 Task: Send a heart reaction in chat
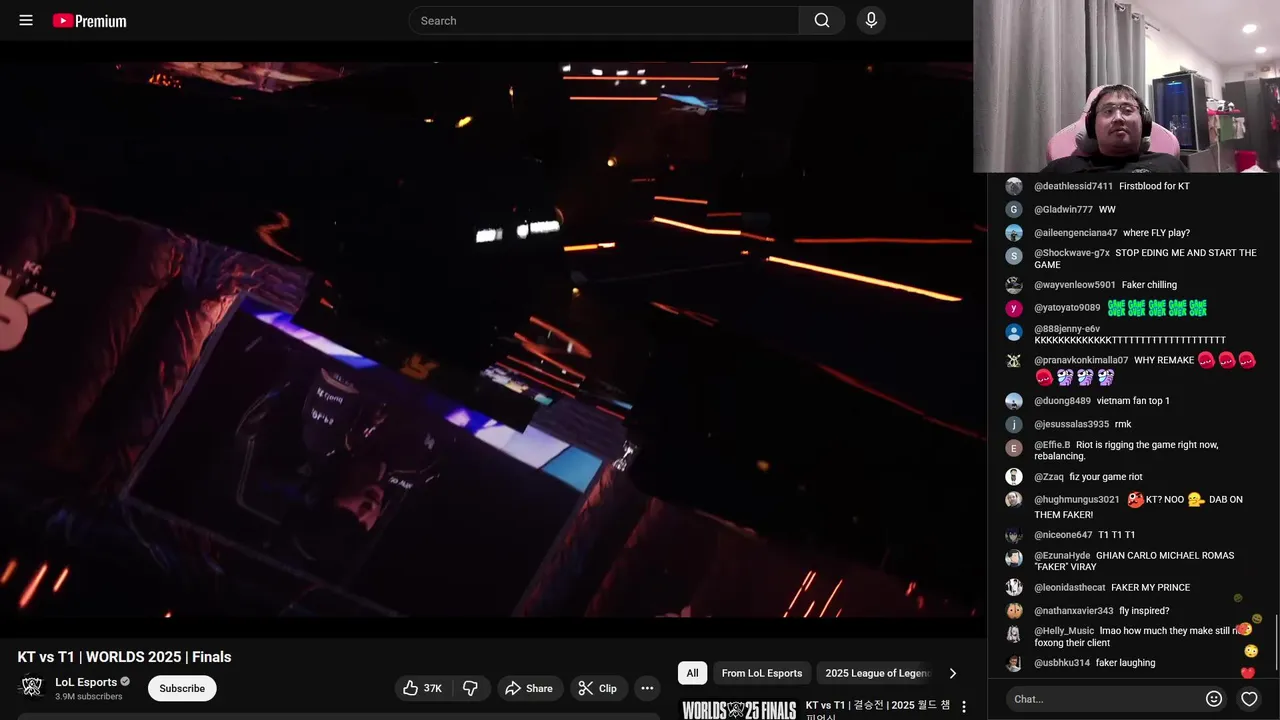tap(1249, 699)
